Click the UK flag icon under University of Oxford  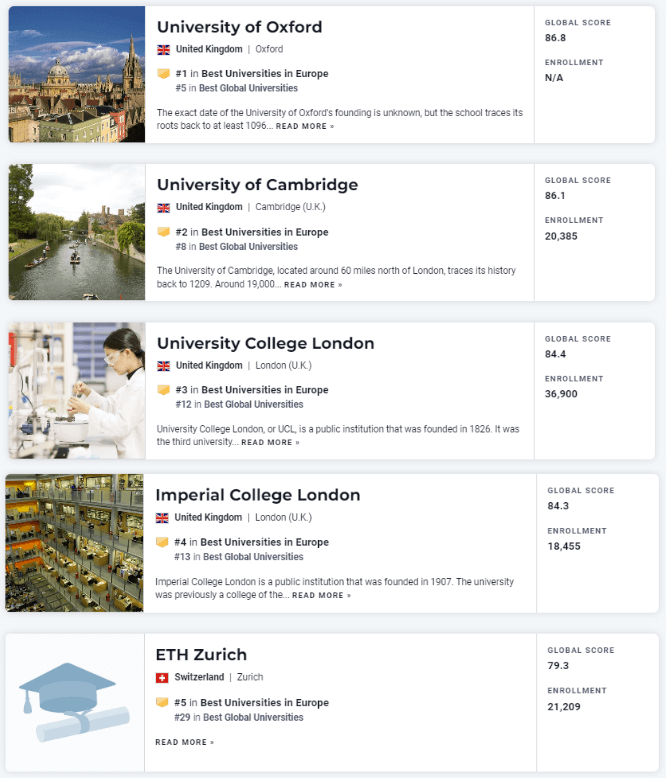click(163, 49)
